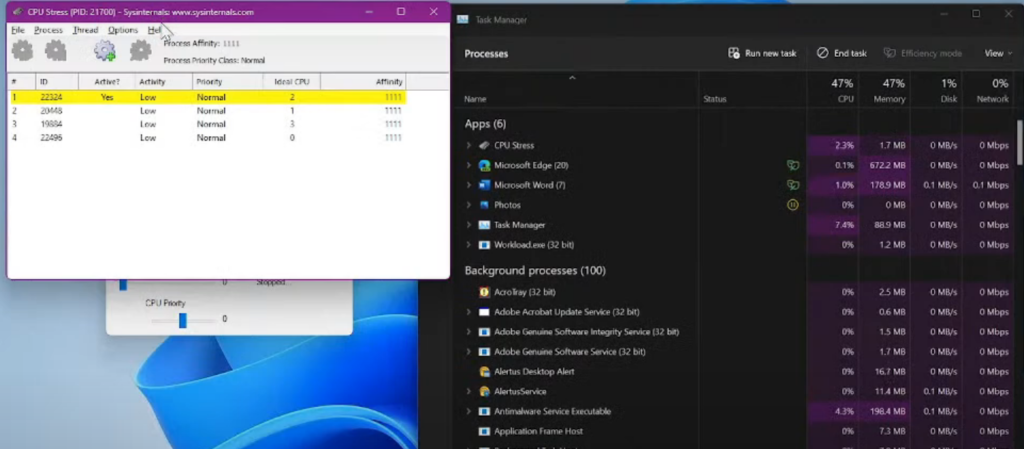Screen dimensions: 1024x449
Task: Expand Adobe Acrobat Update Service group
Action: pyautogui.click(x=468, y=312)
